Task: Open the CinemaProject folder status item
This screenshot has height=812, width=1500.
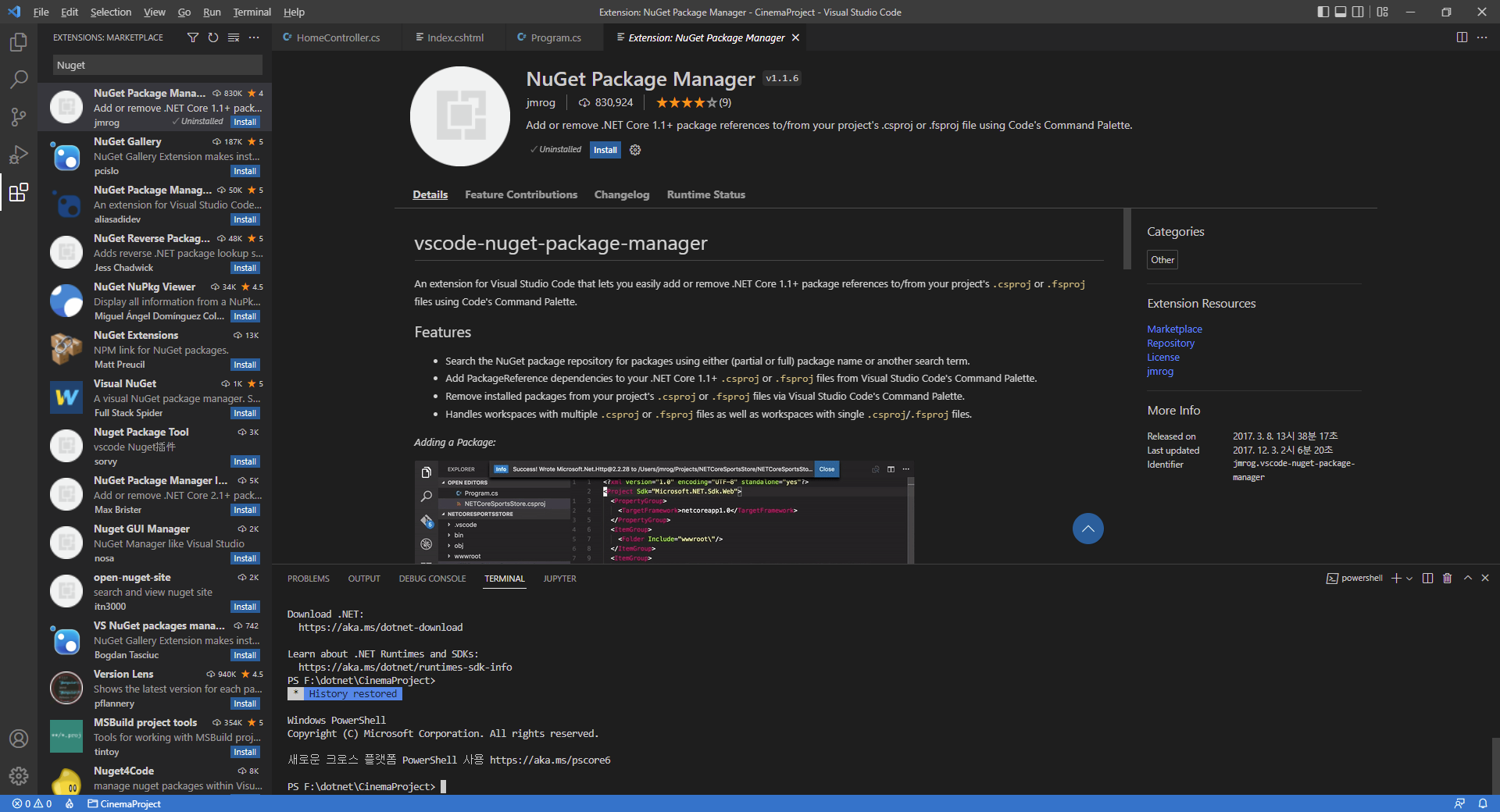Action: click(x=124, y=803)
